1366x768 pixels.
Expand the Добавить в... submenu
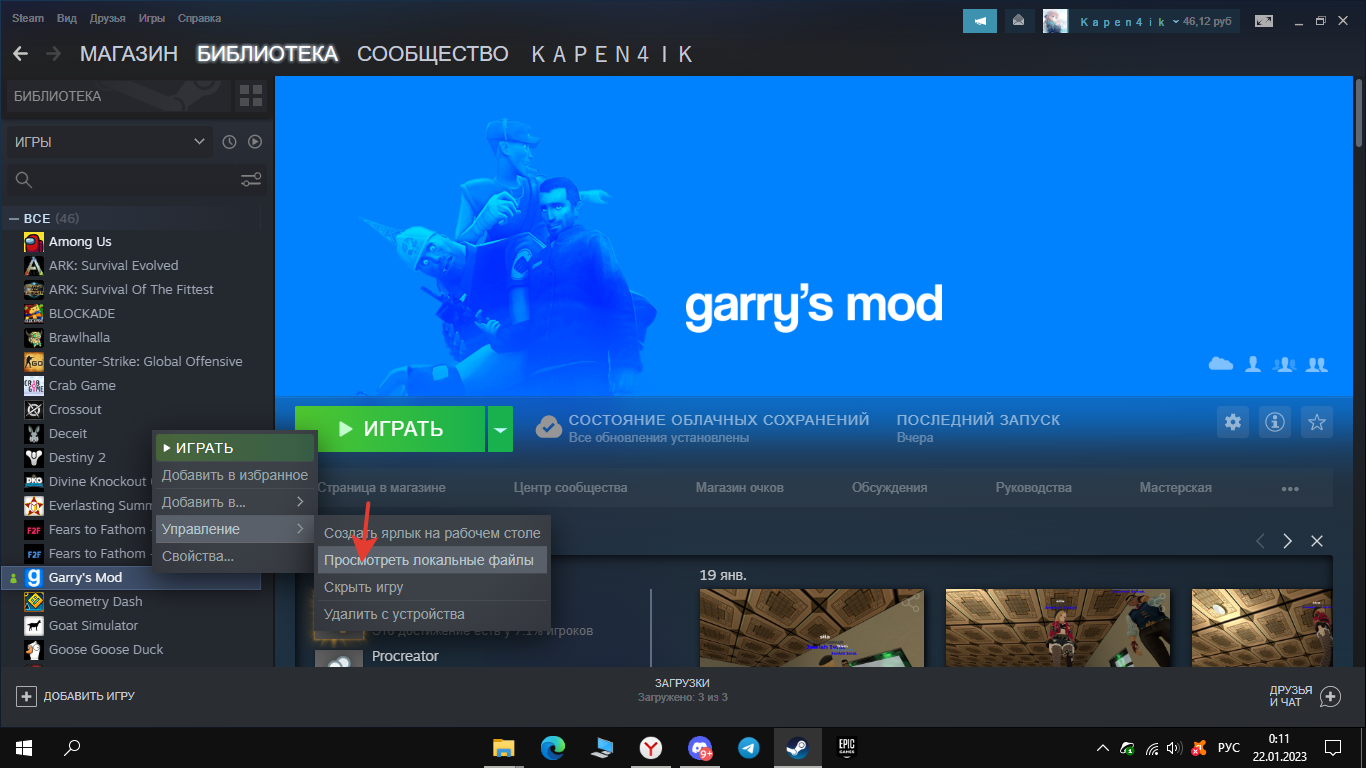pyautogui.click(x=234, y=502)
